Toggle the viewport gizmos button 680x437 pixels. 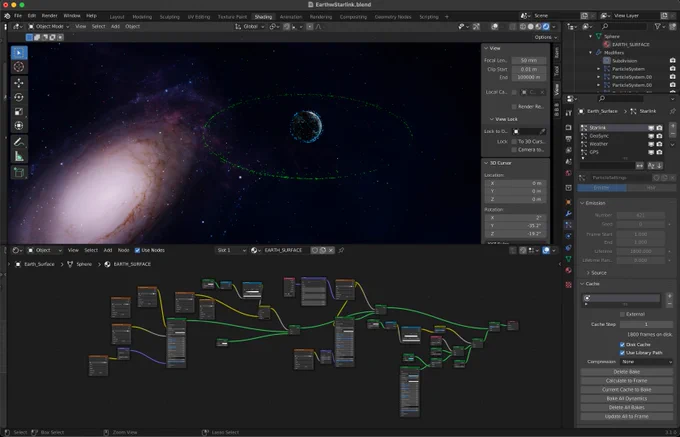pos(476,26)
